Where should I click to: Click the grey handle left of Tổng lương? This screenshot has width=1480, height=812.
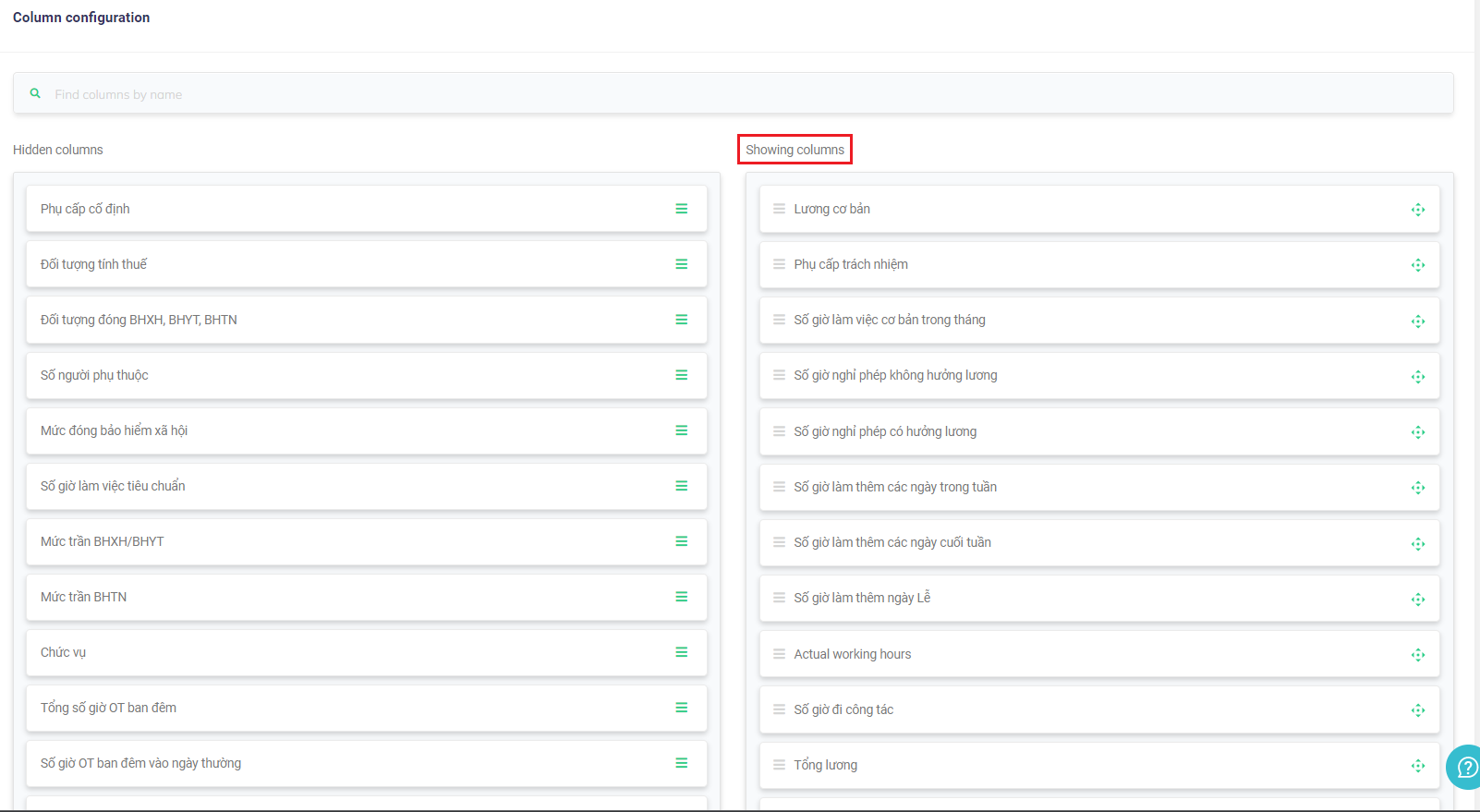(779, 765)
